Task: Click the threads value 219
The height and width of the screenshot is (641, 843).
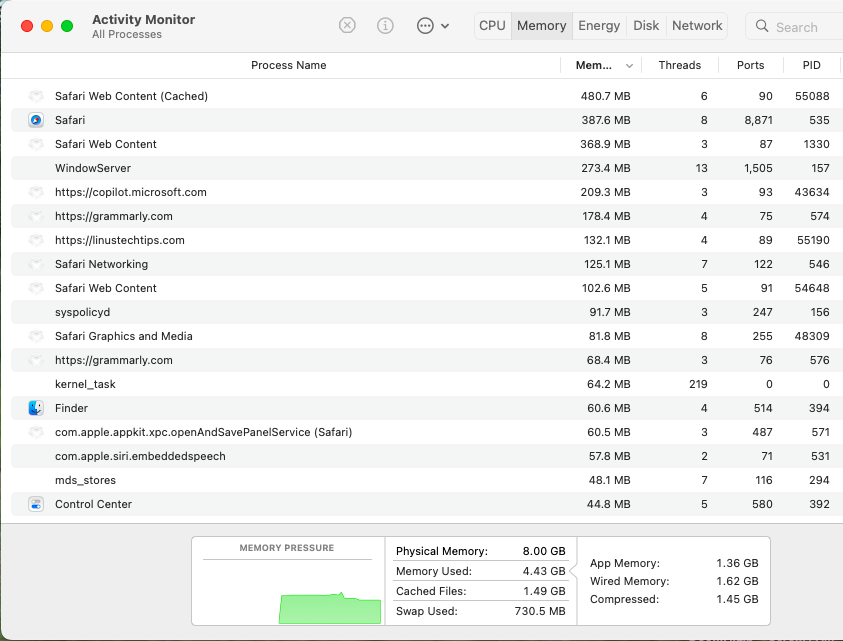Action: [x=698, y=384]
